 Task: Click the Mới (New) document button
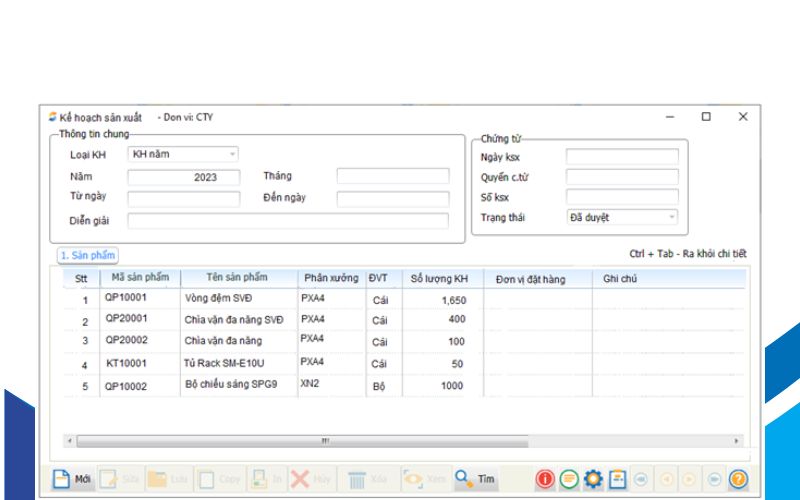[72, 479]
